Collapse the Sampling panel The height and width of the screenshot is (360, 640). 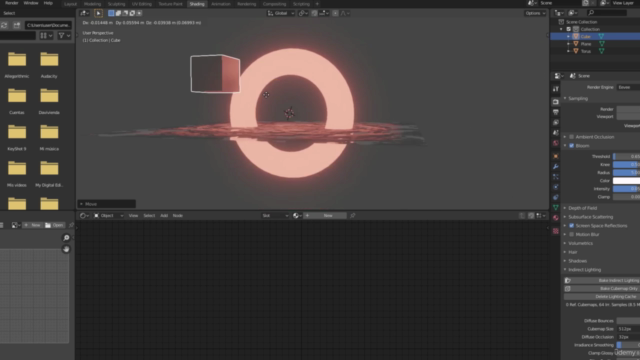[x=576, y=98]
